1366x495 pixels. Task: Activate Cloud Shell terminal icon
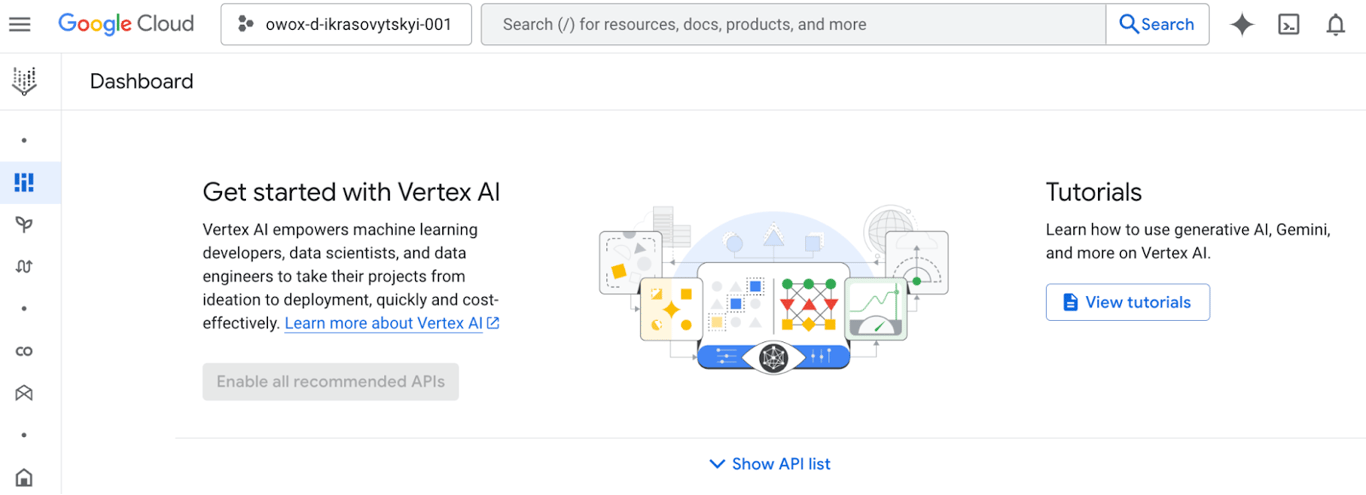coord(1289,25)
